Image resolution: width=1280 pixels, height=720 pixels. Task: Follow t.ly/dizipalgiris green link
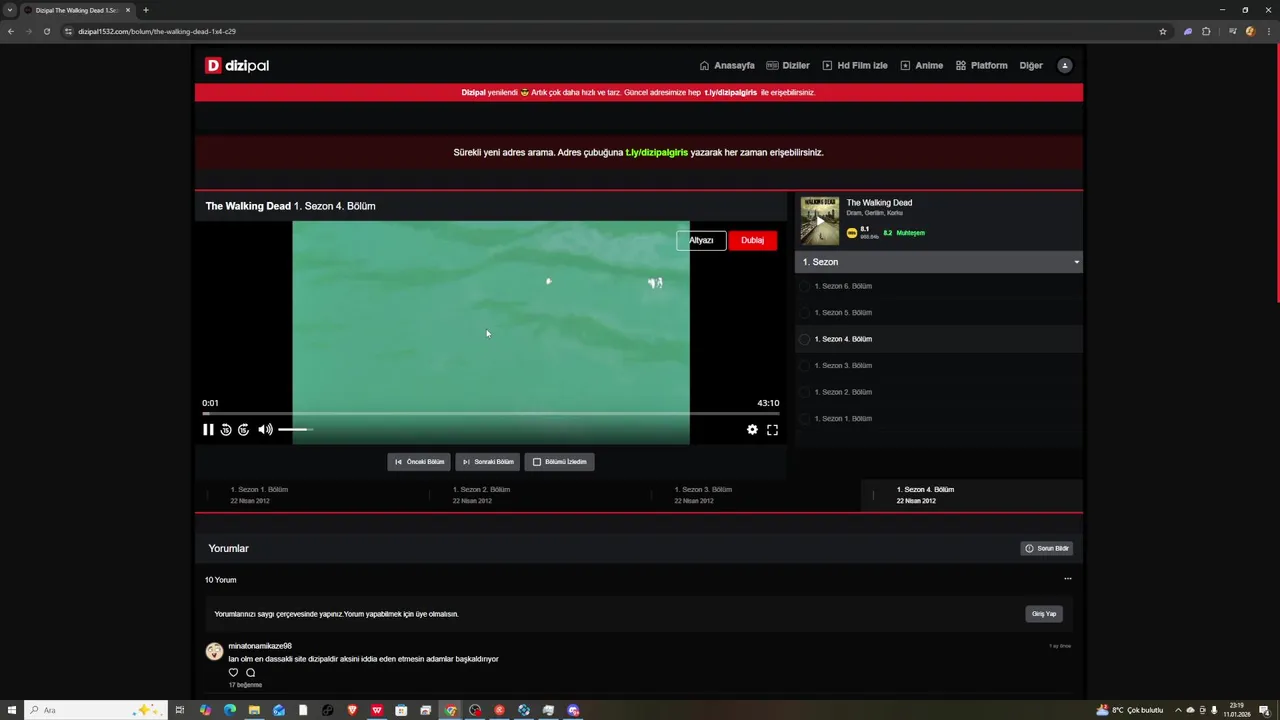pos(657,153)
